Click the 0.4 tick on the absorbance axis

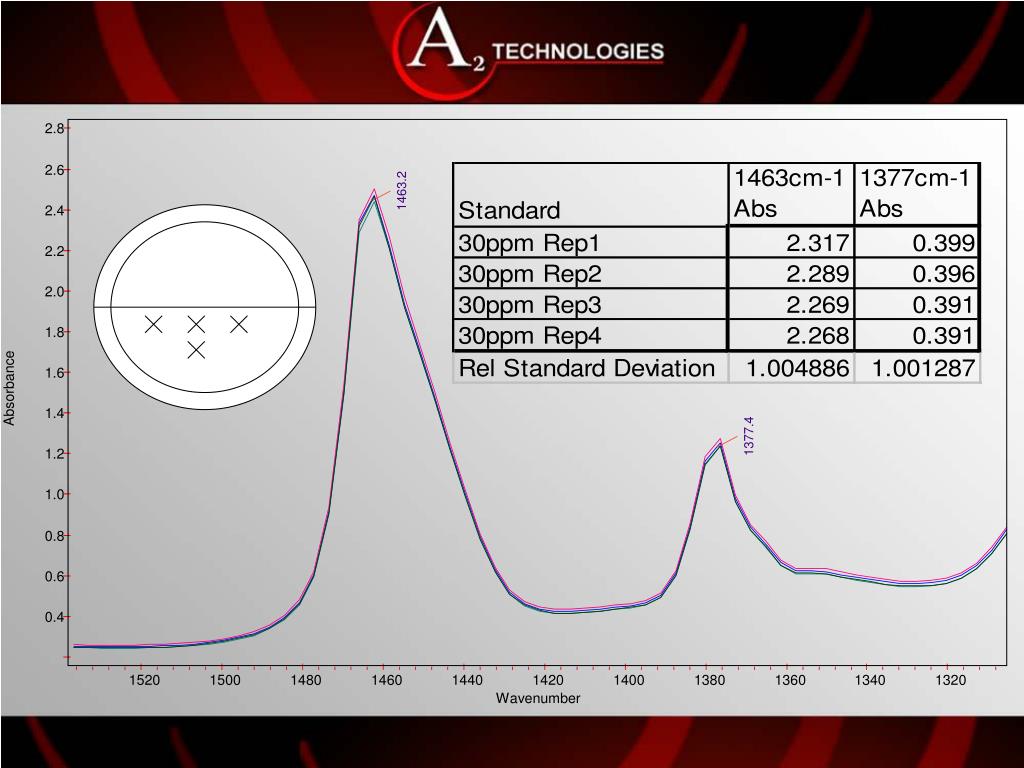point(54,617)
